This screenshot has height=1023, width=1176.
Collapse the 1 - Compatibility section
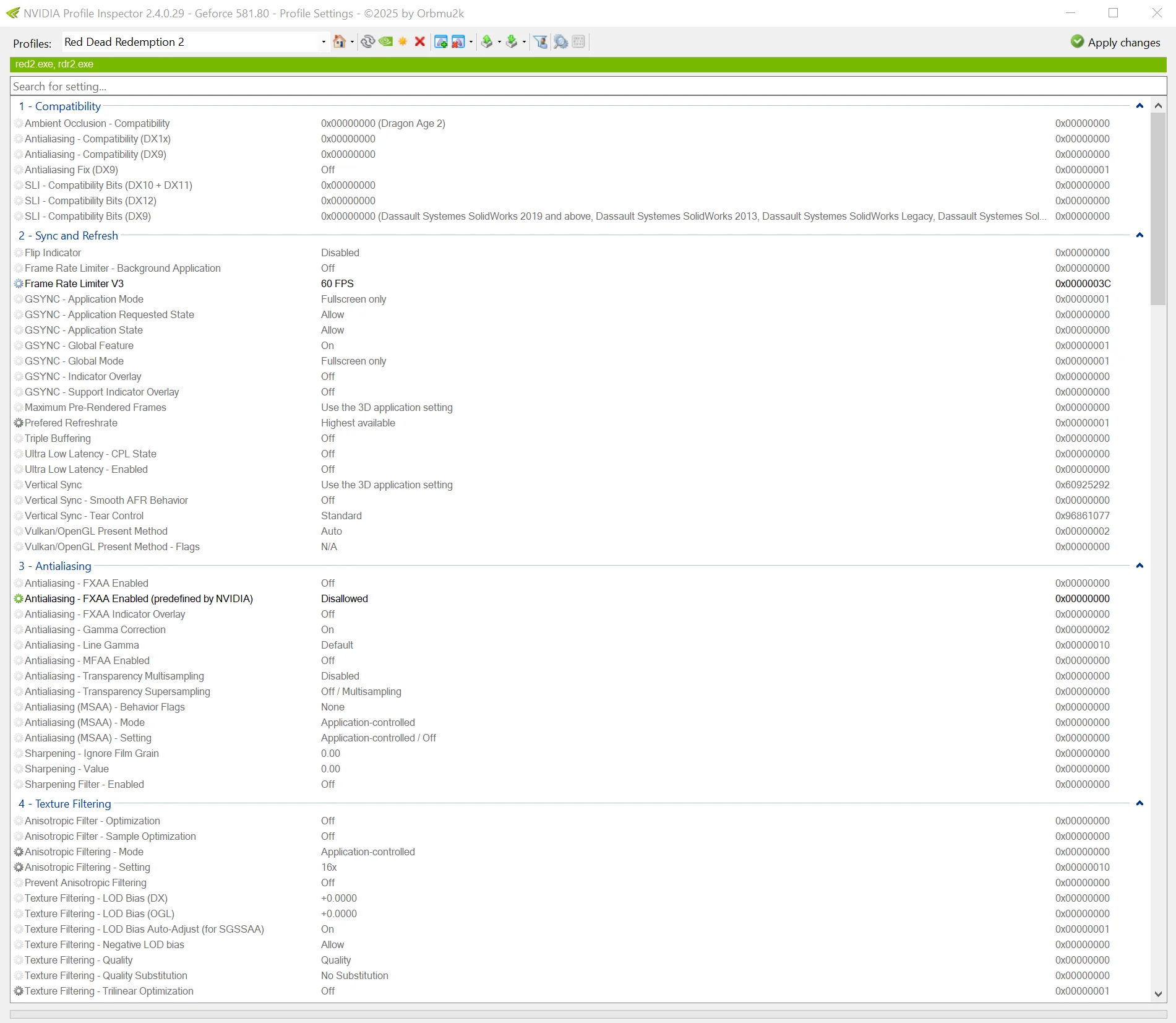coord(1140,106)
